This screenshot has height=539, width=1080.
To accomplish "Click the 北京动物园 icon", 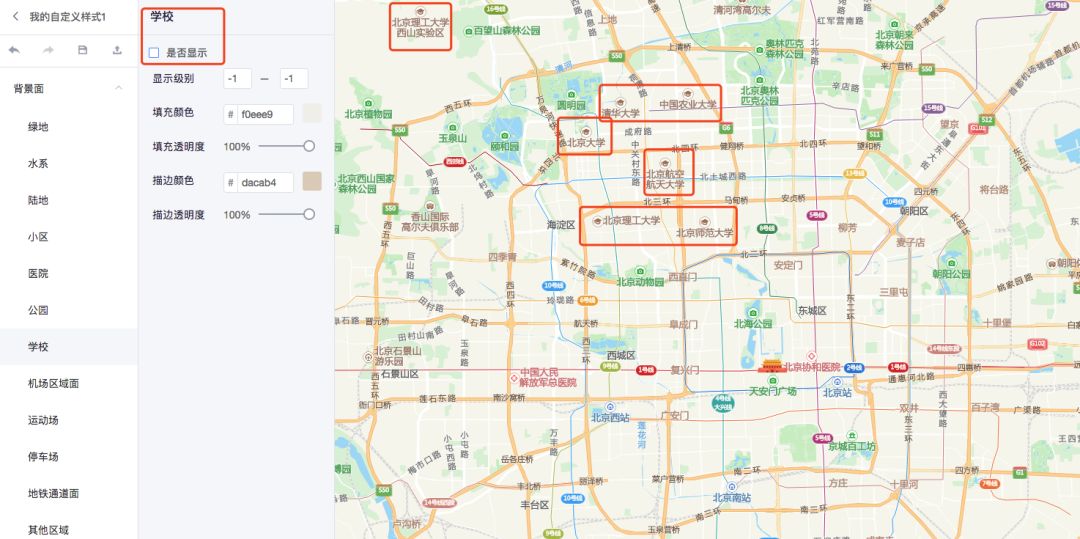I will (x=640, y=271).
